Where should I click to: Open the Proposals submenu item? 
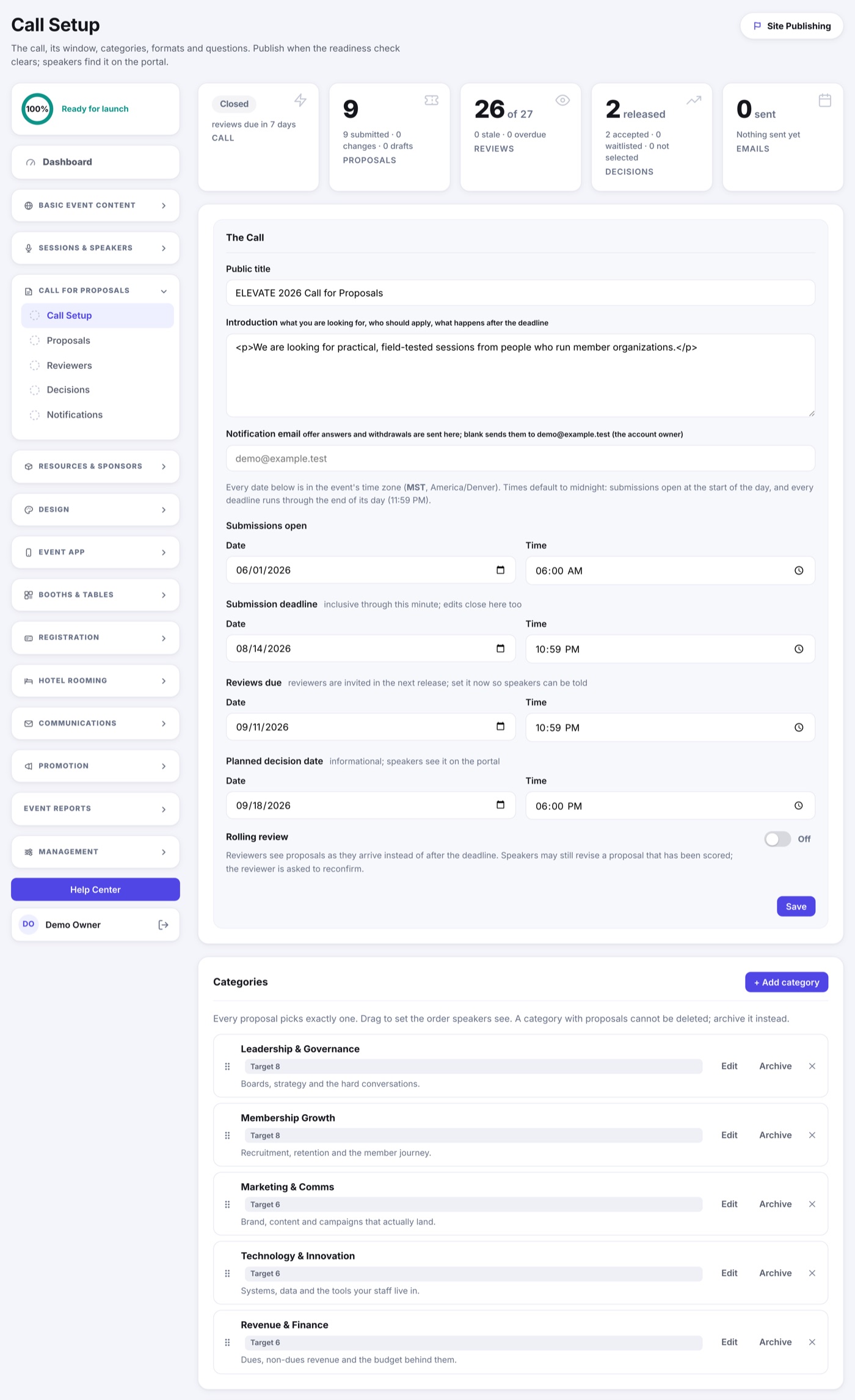(98, 341)
